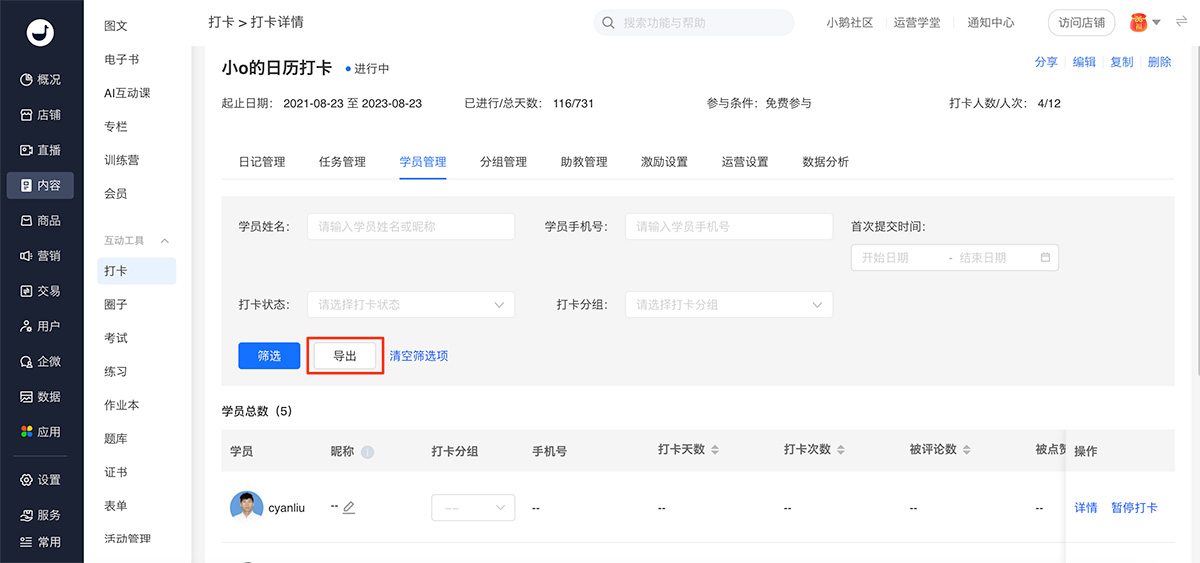Viewport: 1200px width, 563px height.
Task: Click the logo icon at top left
Action: pyautogui.click(x=41, y=33)
